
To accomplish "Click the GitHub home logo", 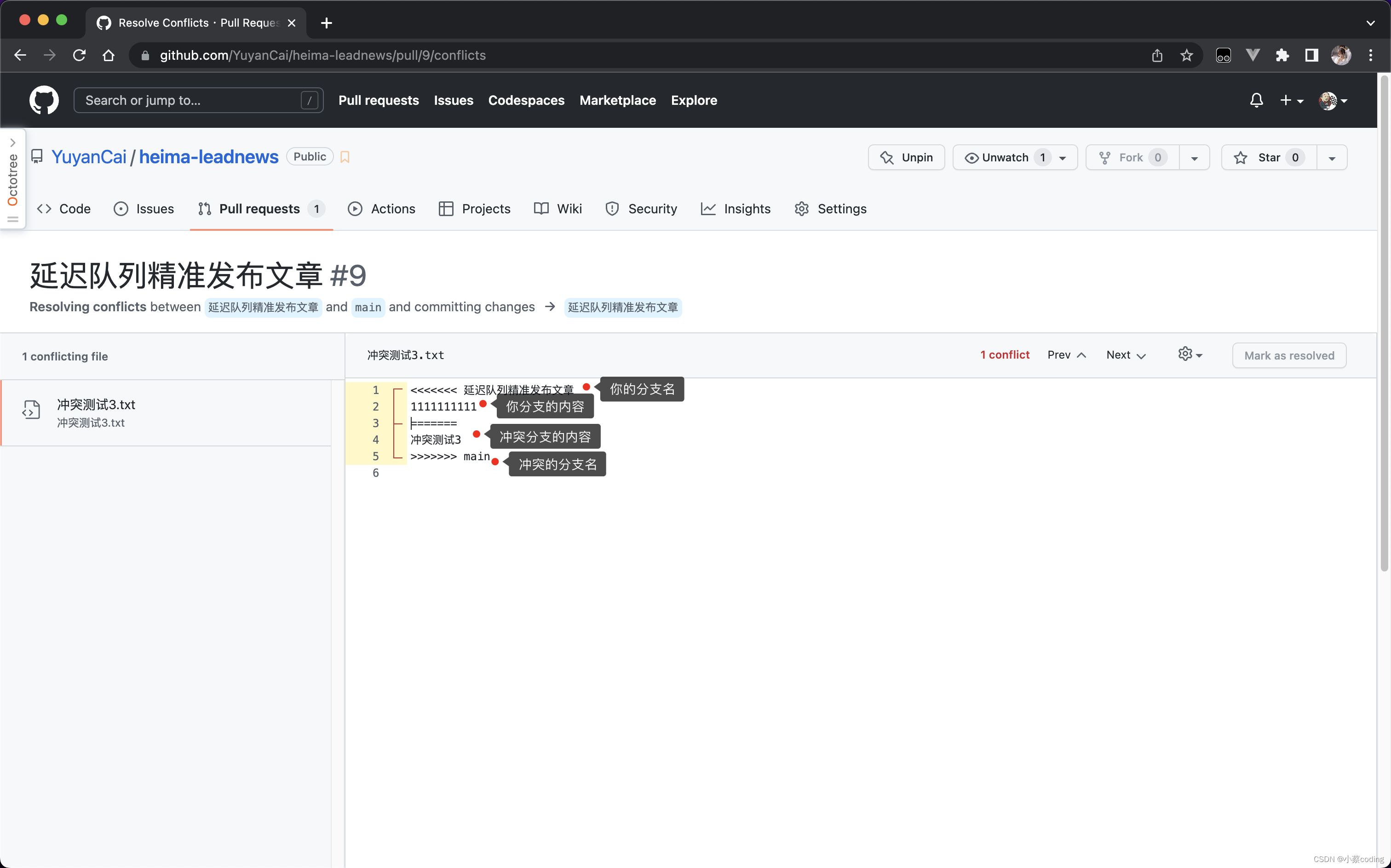I will [x=43, y=100].
